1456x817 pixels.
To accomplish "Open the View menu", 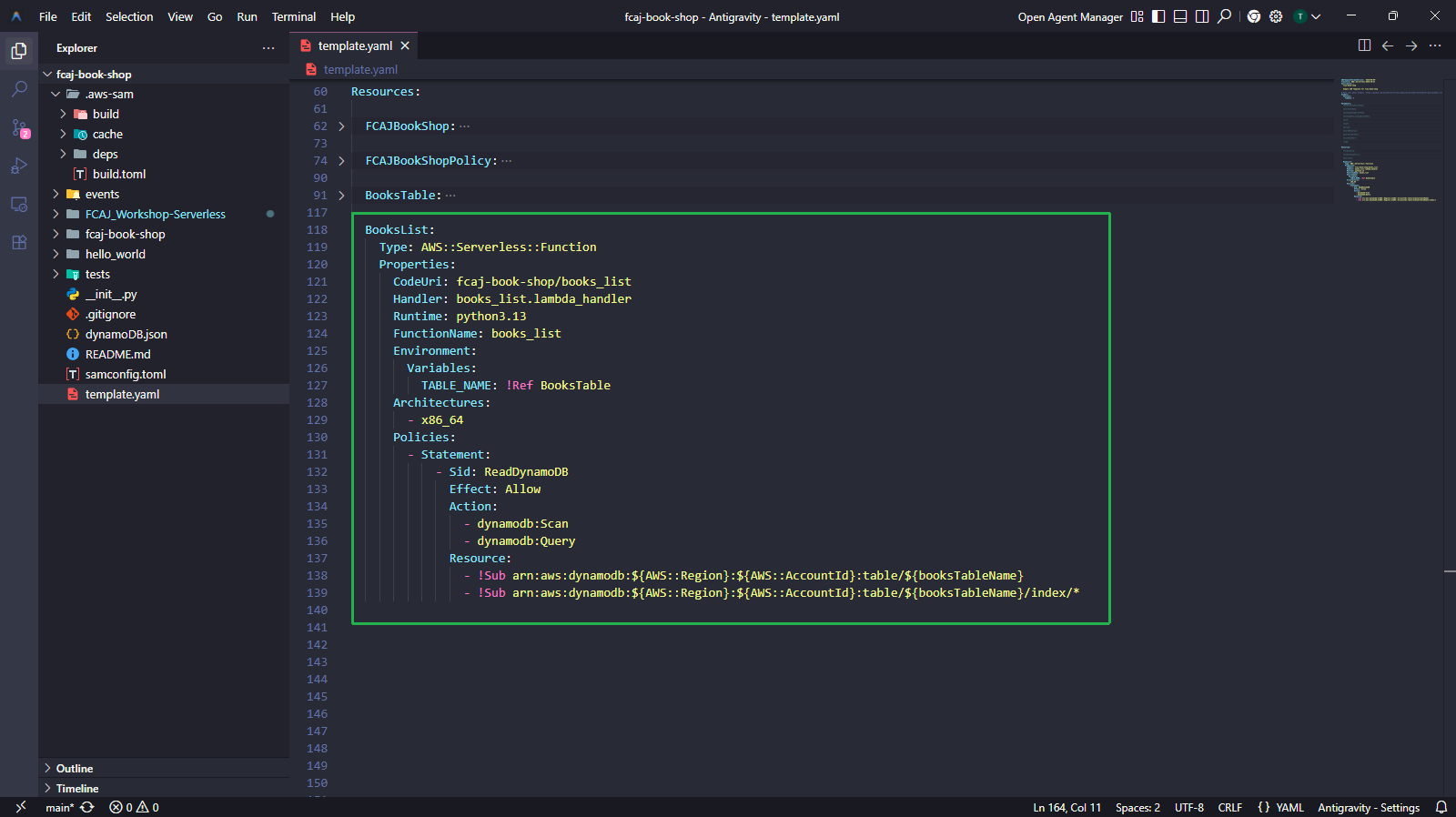I will click(x=180, y=16).
